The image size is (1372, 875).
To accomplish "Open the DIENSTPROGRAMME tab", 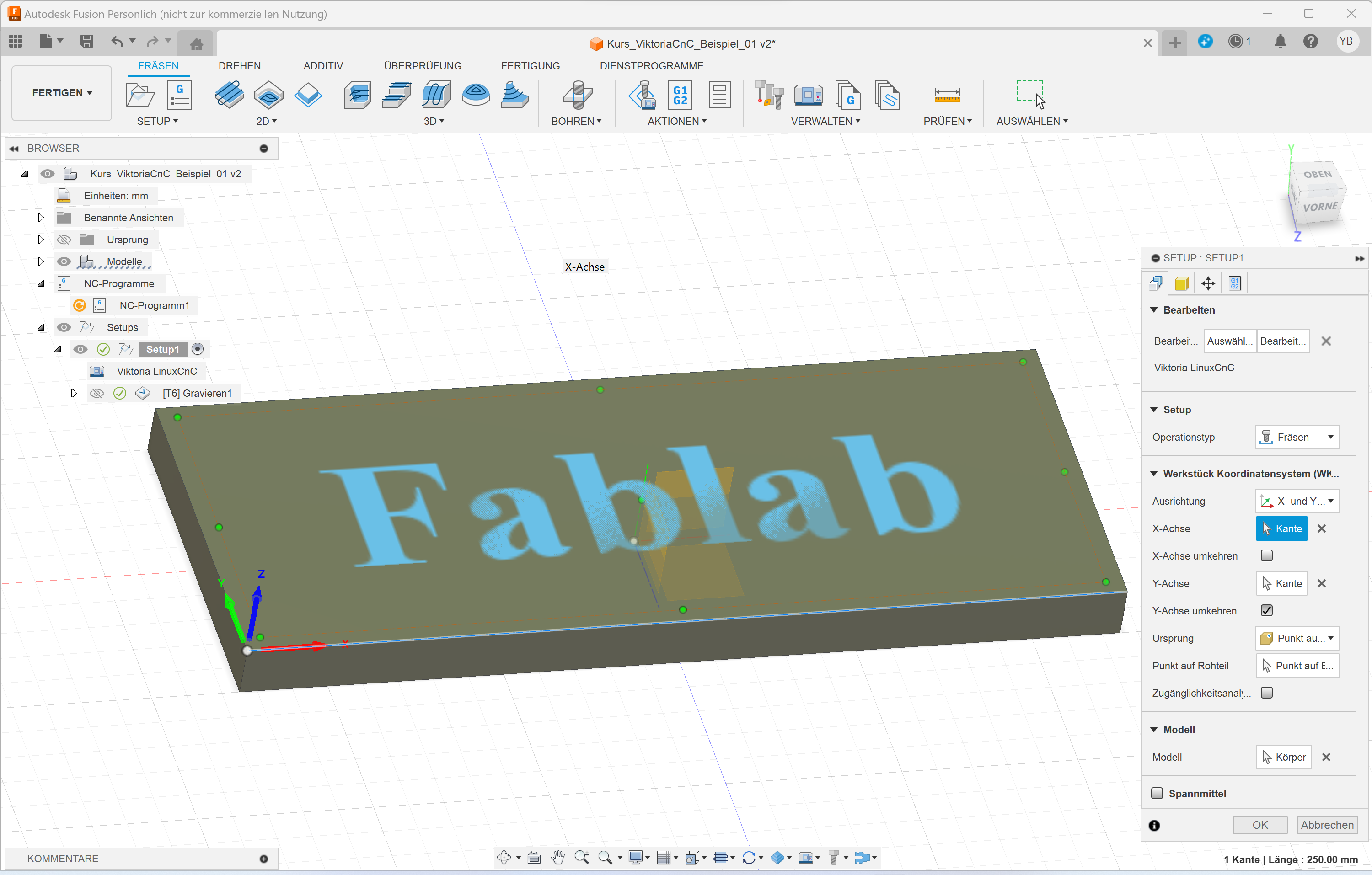I will pos(651,66).
